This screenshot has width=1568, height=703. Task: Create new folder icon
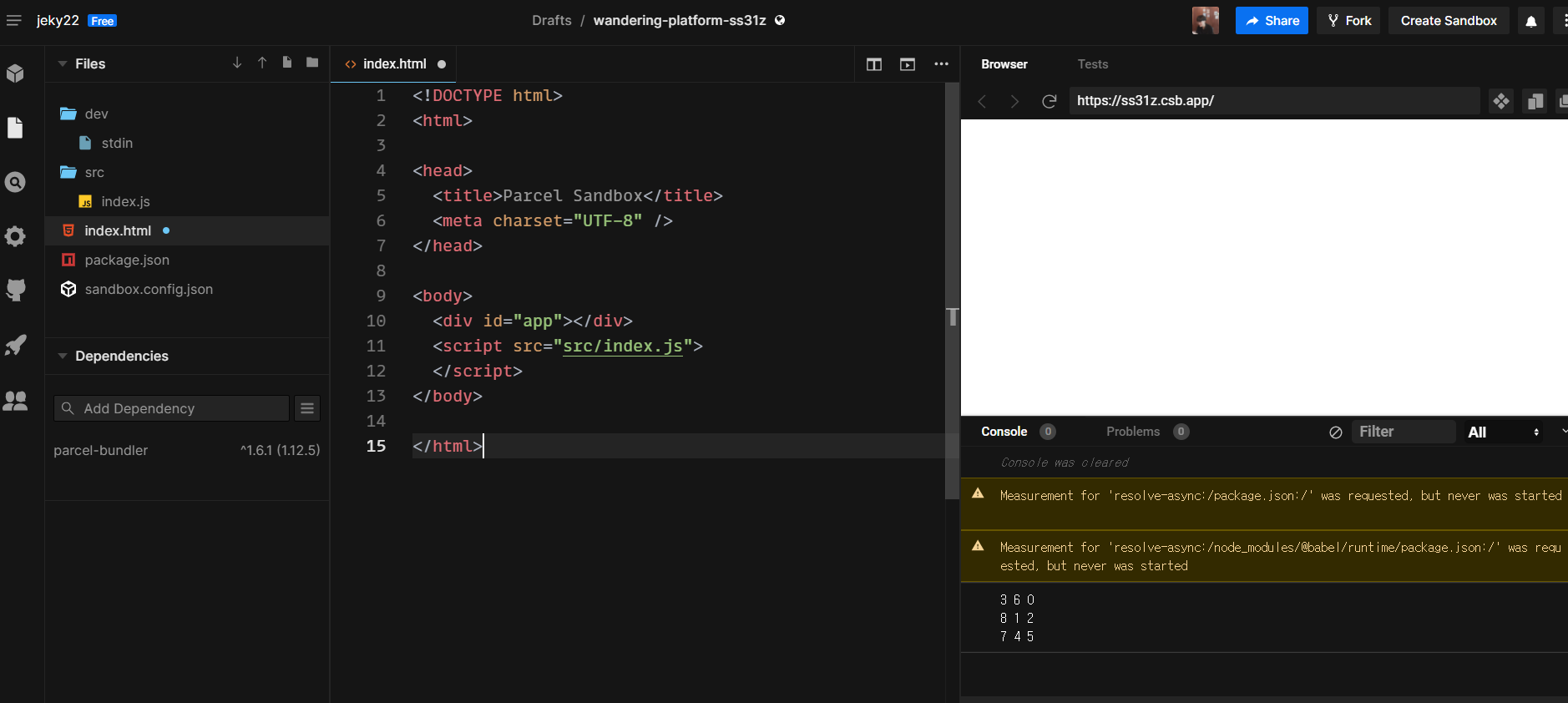click(312, 63)
